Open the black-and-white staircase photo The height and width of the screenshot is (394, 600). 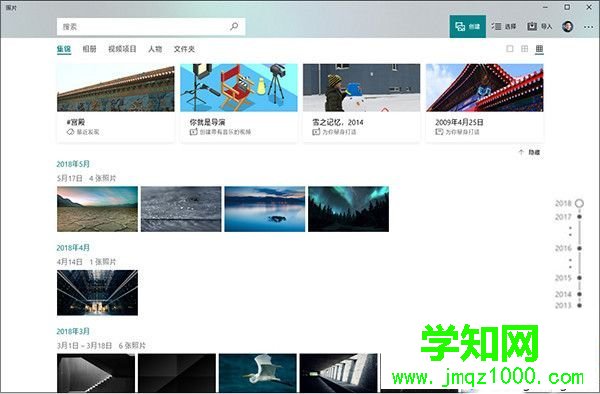coord(96,373)
